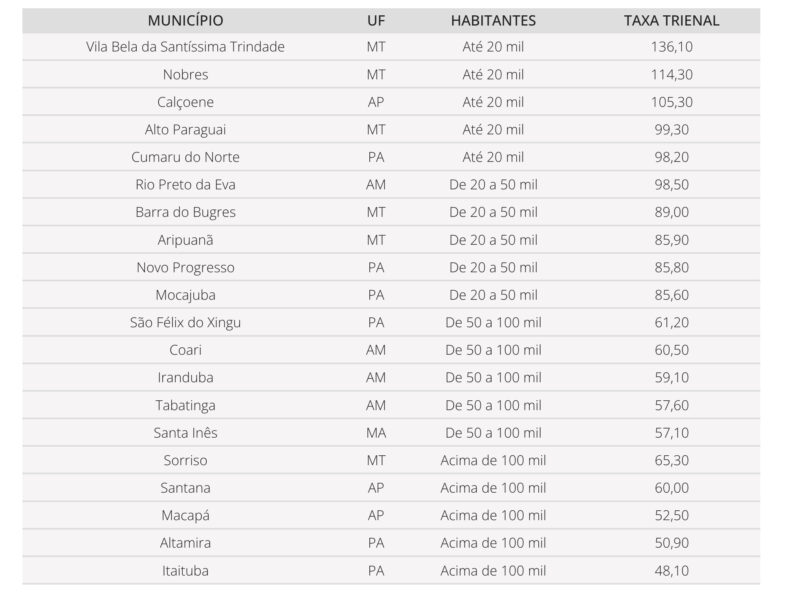Select the 60,00 rate for Santana
This screenshot has height=594, width=800.
coord(671,488)
